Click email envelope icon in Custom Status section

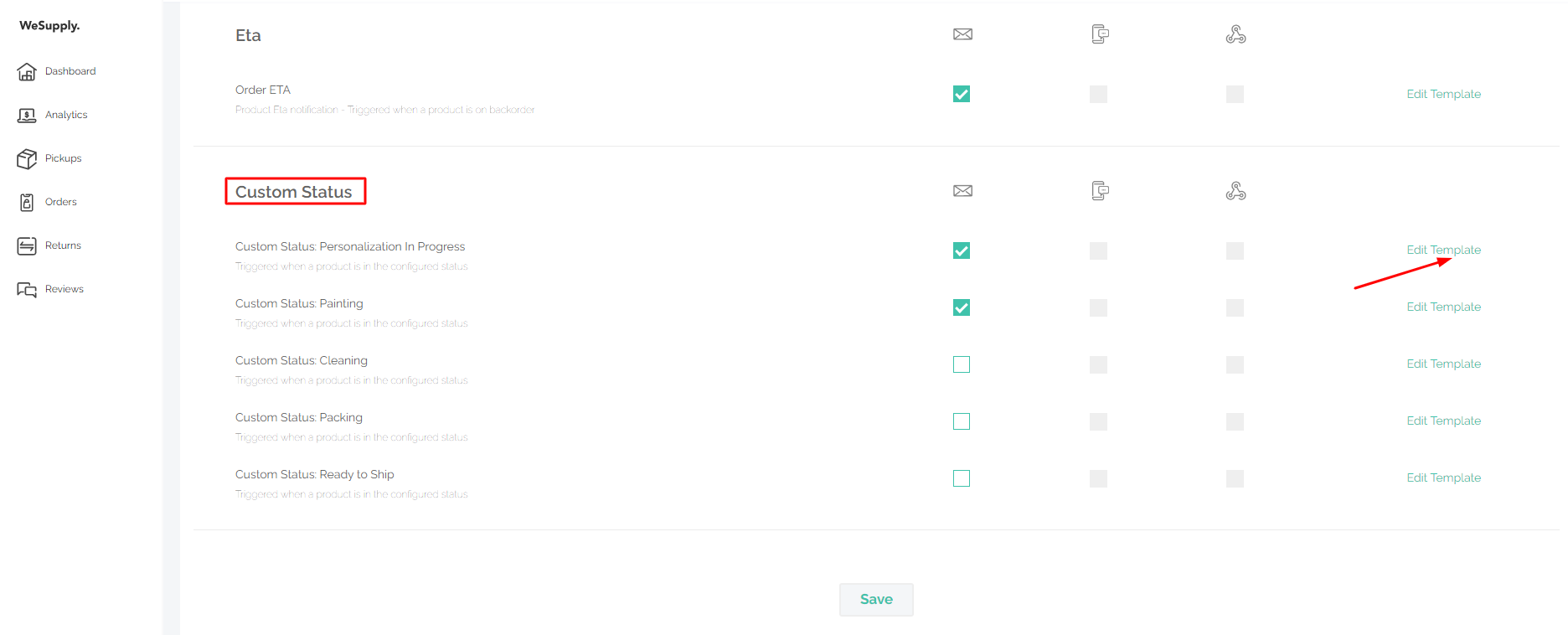click(962, 191)
